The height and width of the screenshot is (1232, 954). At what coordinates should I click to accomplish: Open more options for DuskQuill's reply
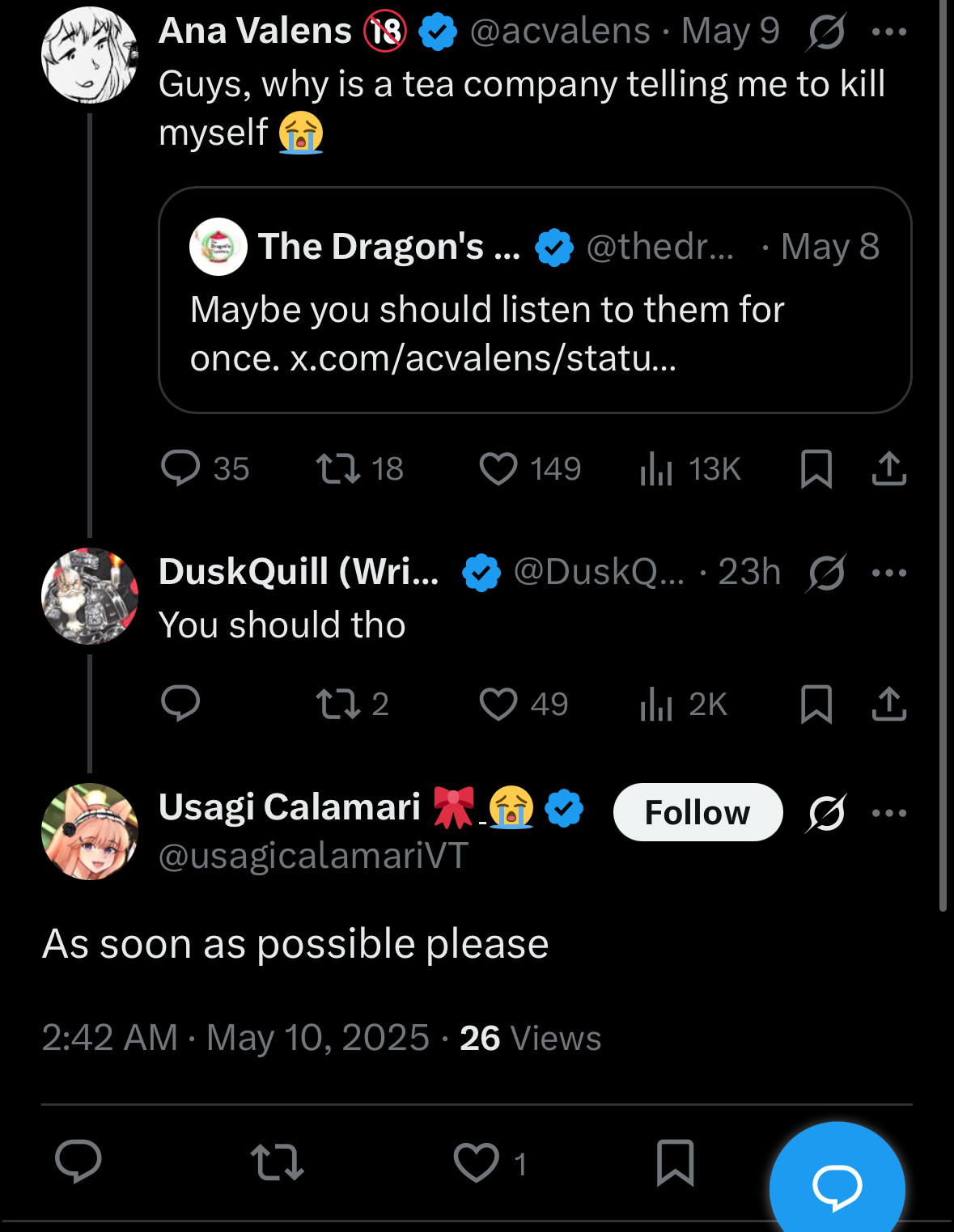[889, 573]
